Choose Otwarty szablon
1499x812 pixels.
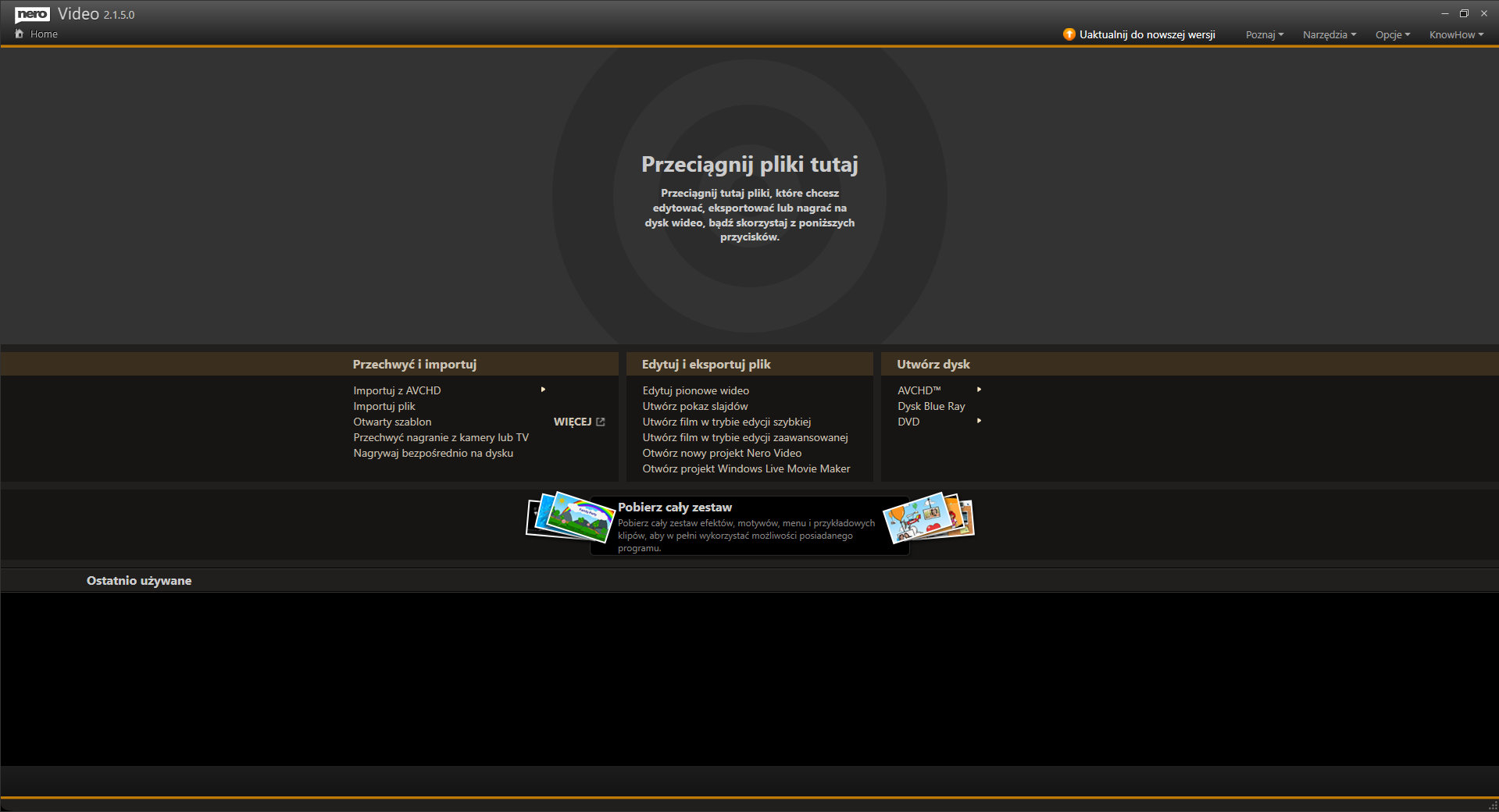point(392,422)
